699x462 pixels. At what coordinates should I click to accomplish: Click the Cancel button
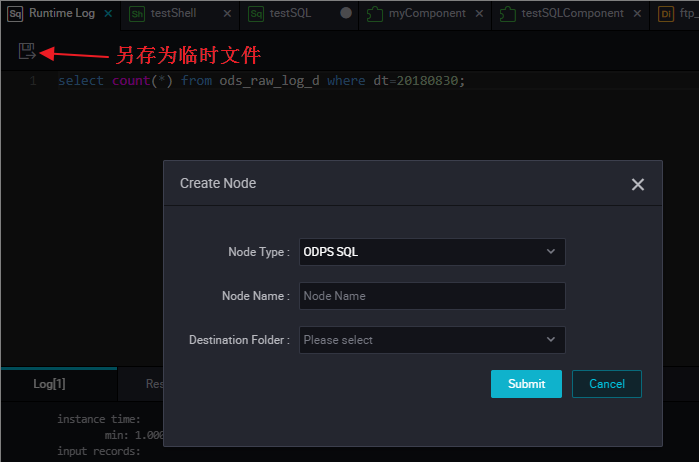pyautogui.click(x=606, y=384)
